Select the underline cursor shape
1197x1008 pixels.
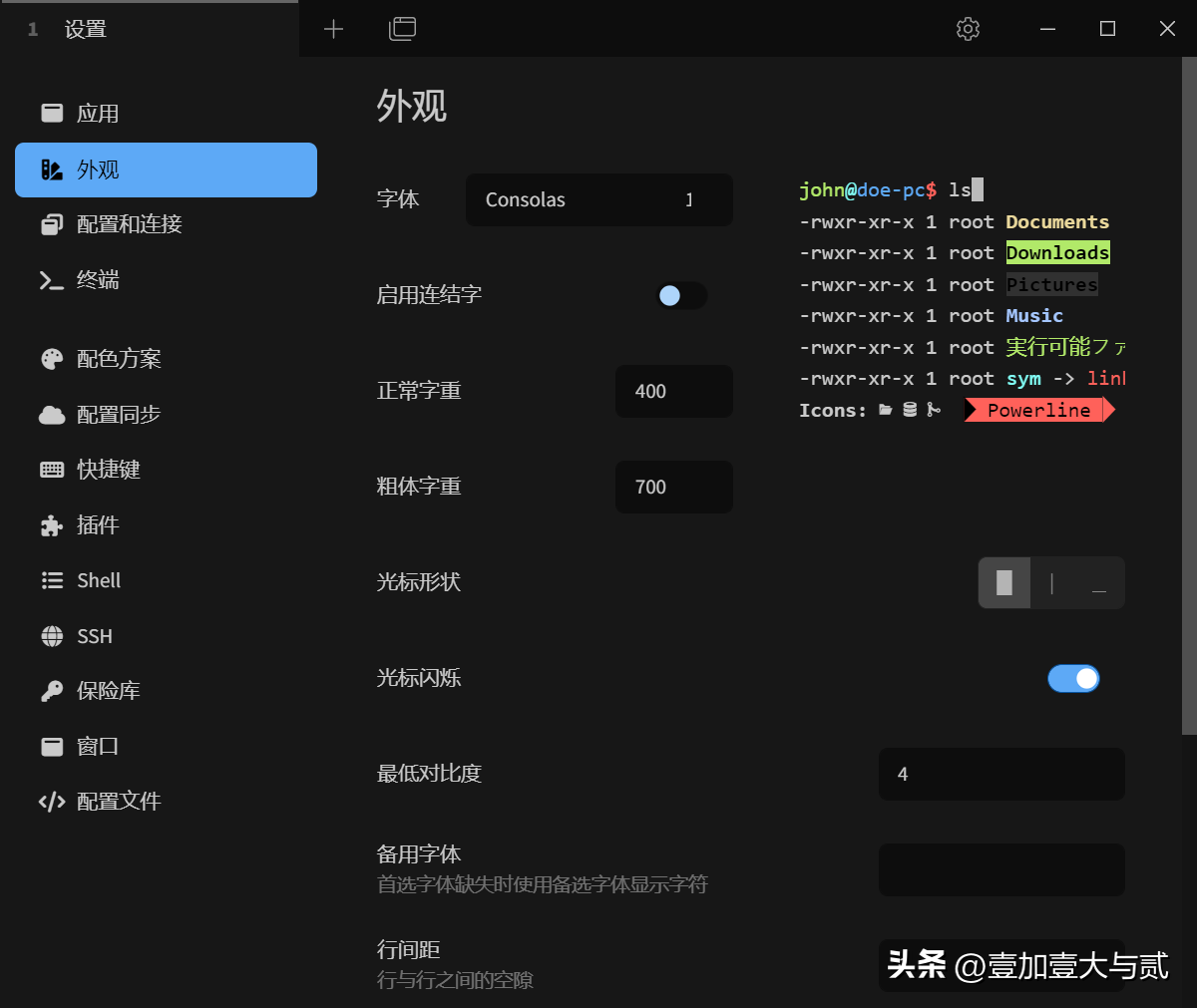pos(1099,582)
